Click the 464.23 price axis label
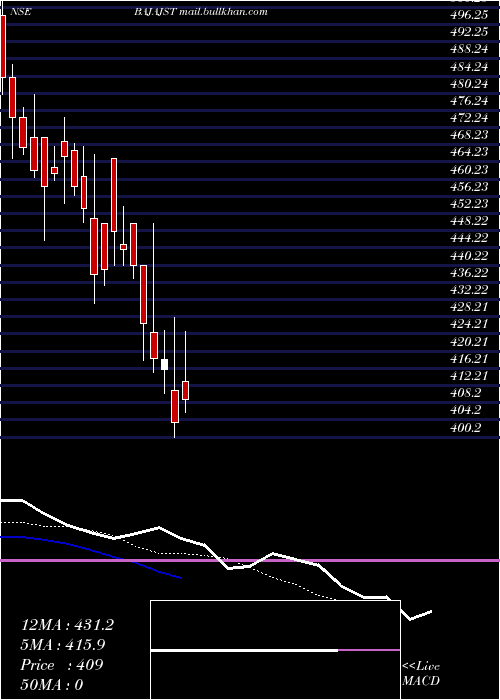Viewport: 500px width, 700px height. click(x=469, y=153)
